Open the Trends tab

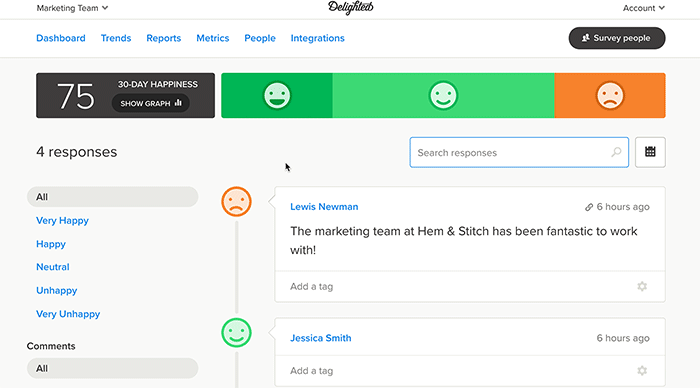[x=116, y=38]
